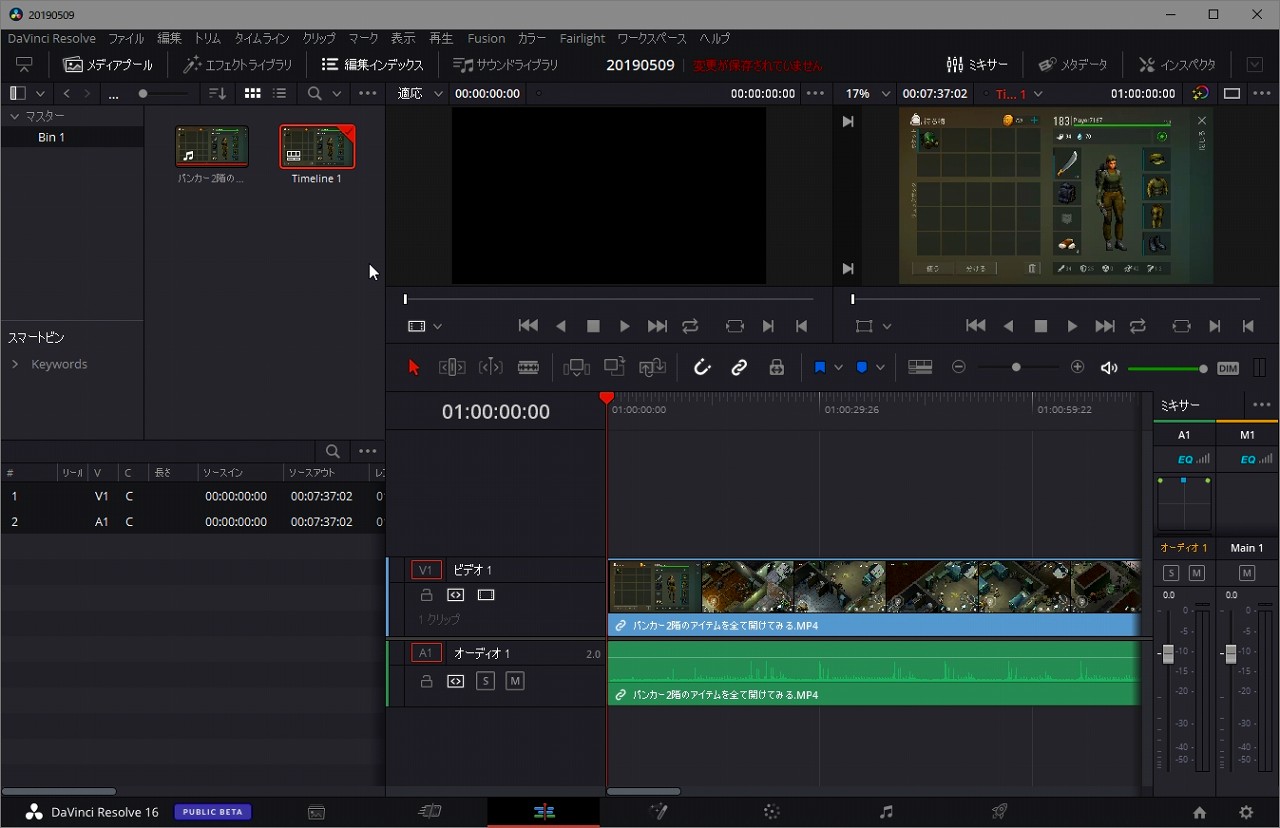Toggle the linked selection chain icon
This screenshot has width=1280, height=828.
(739, 368)
